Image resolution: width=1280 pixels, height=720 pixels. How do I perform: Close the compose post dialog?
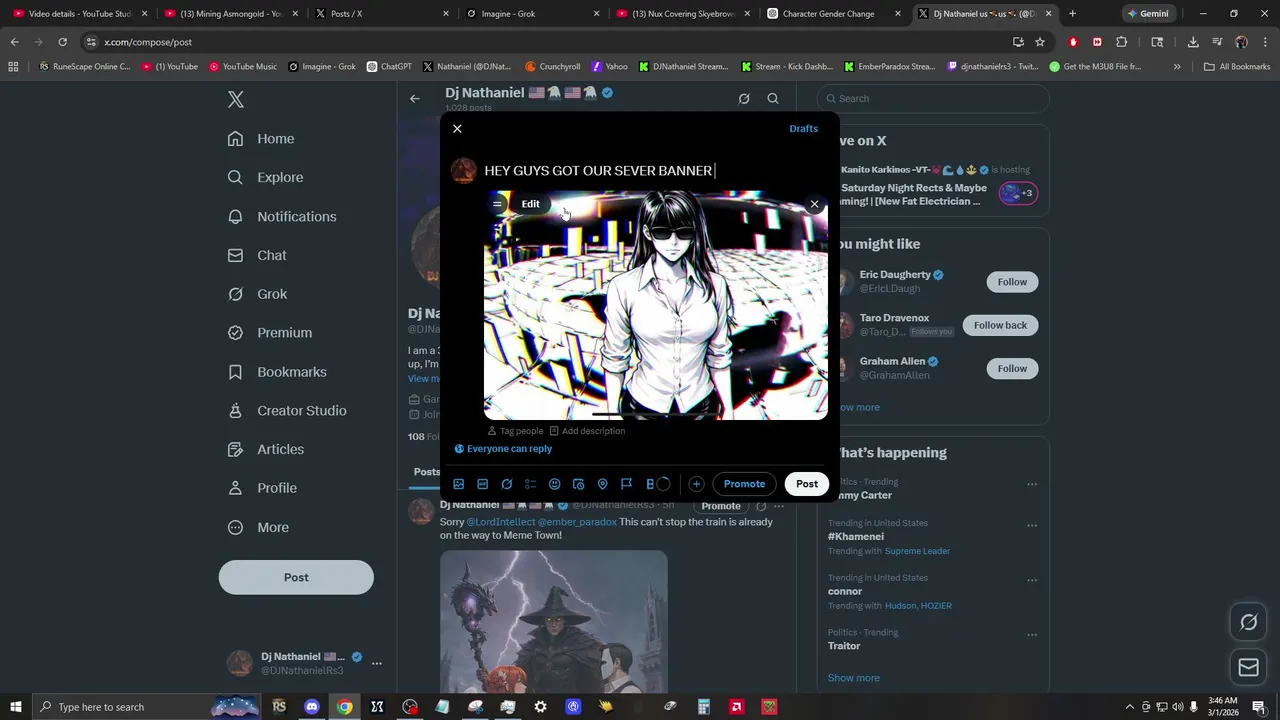(457, 129)
